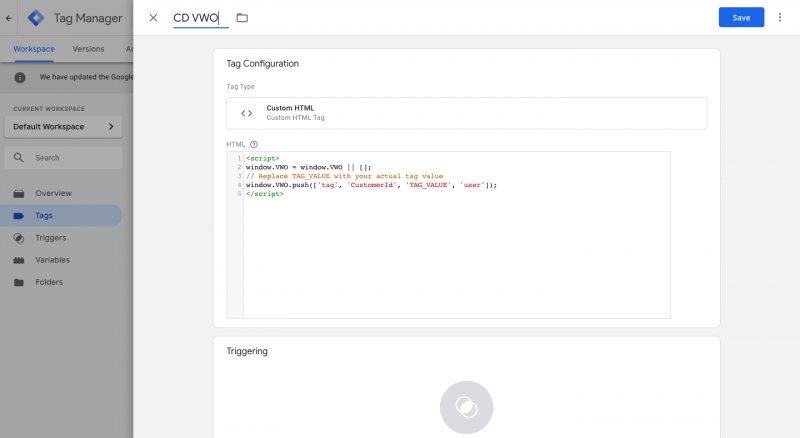Click line number 1 in the code editor
The height and width of the screenshot is (438, 800).
point(239,158)
